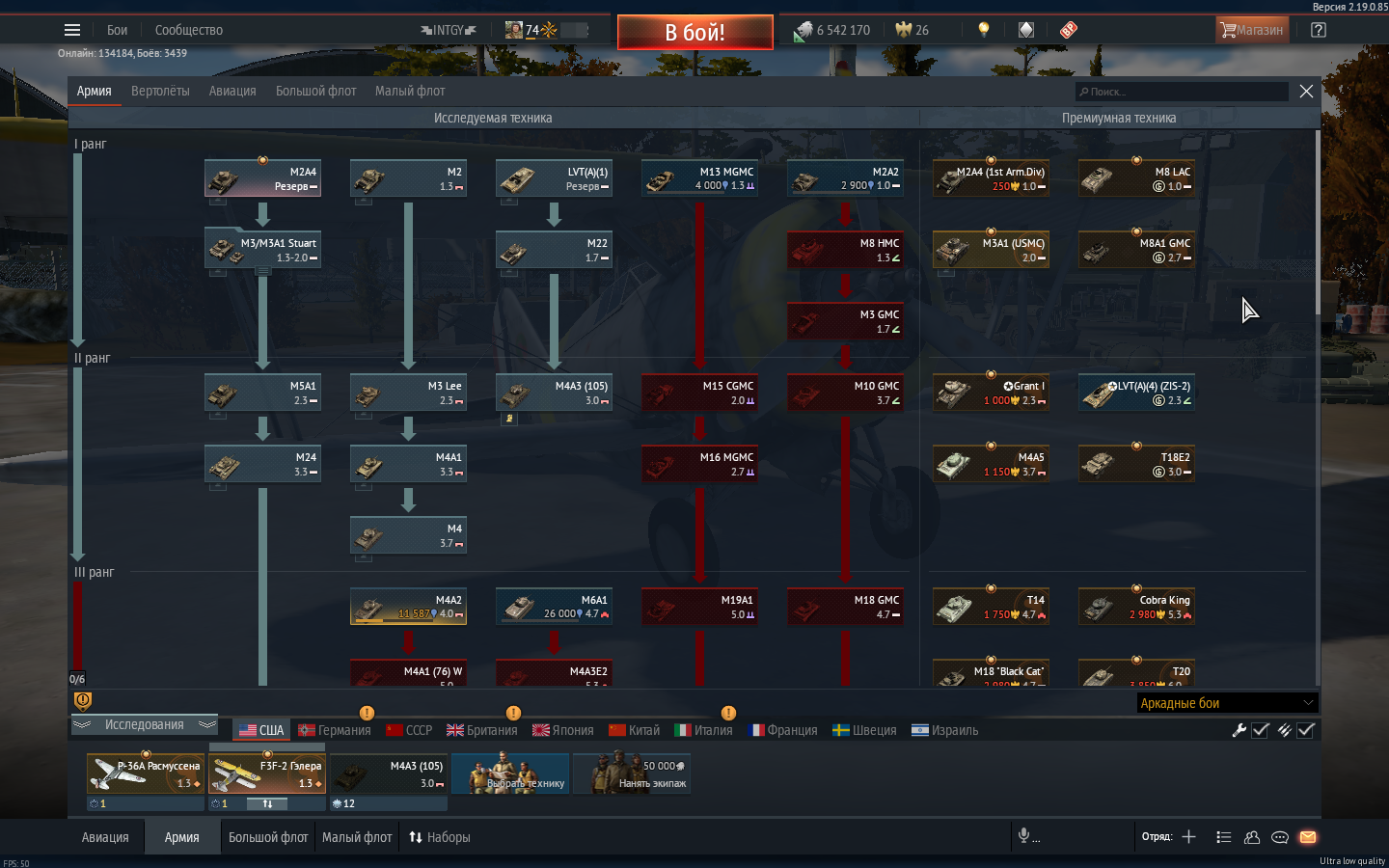Open the main hamburger menu
1389x868 pixels.
click(72, 30)
